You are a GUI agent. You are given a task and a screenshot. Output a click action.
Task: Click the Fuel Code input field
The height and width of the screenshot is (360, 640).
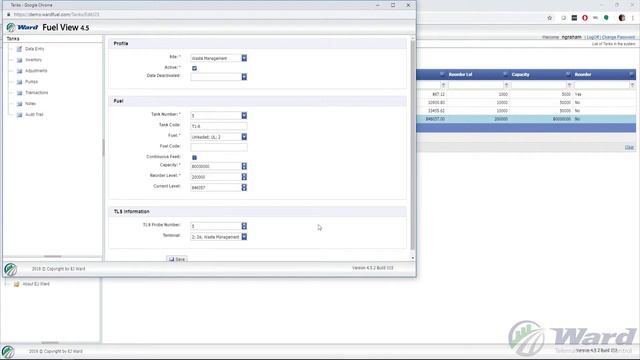218,147
